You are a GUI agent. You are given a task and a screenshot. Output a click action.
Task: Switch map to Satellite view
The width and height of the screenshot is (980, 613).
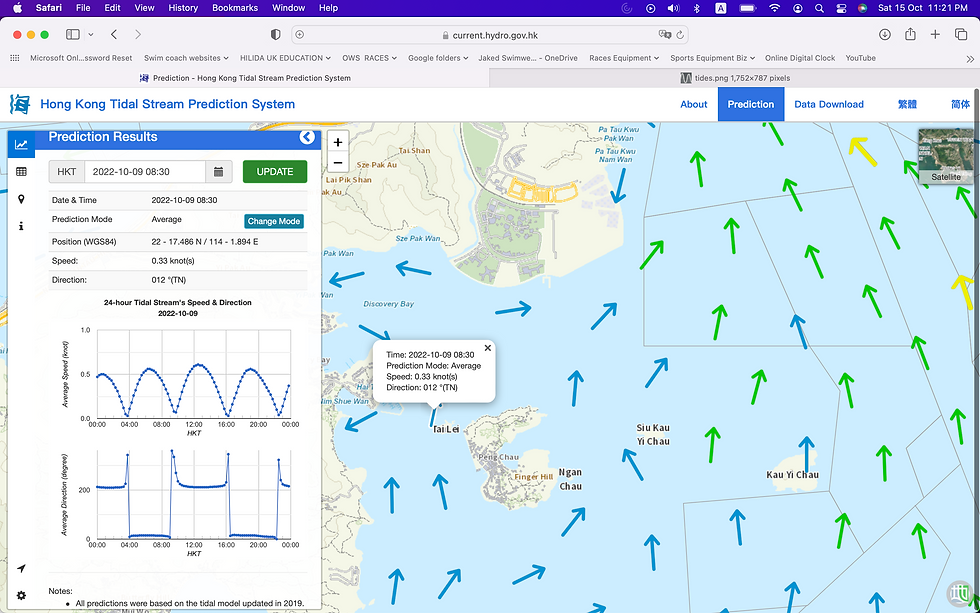coord(946,157)
